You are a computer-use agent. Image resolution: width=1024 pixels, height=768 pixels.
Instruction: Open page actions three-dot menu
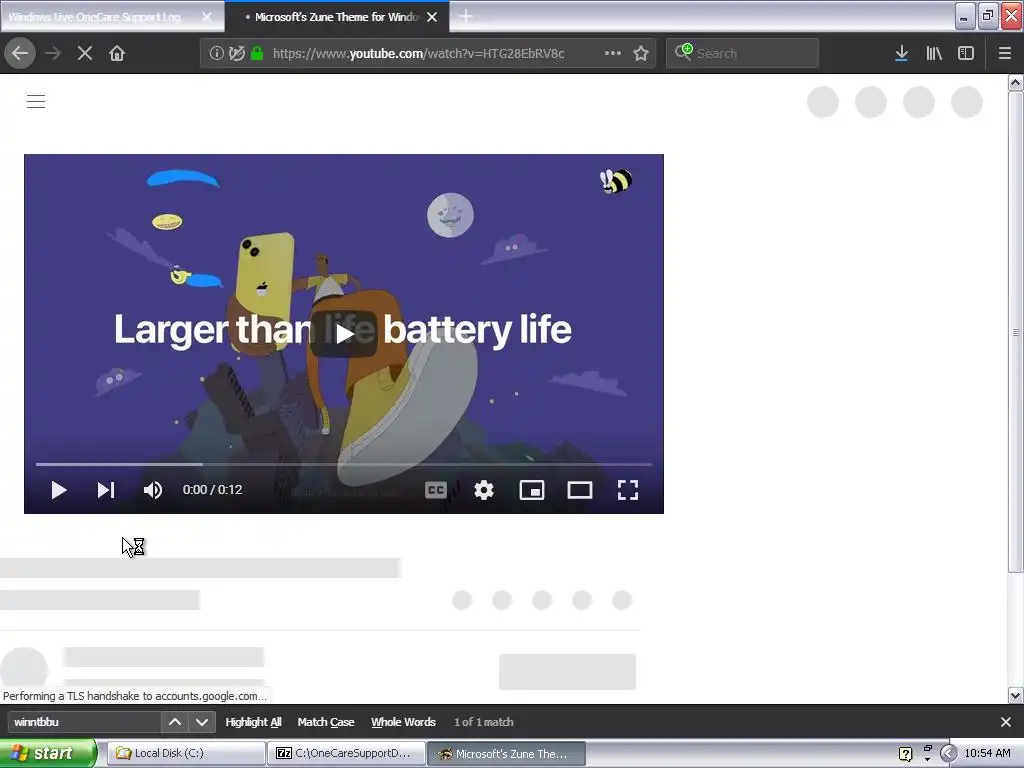(x=613, y=53)
